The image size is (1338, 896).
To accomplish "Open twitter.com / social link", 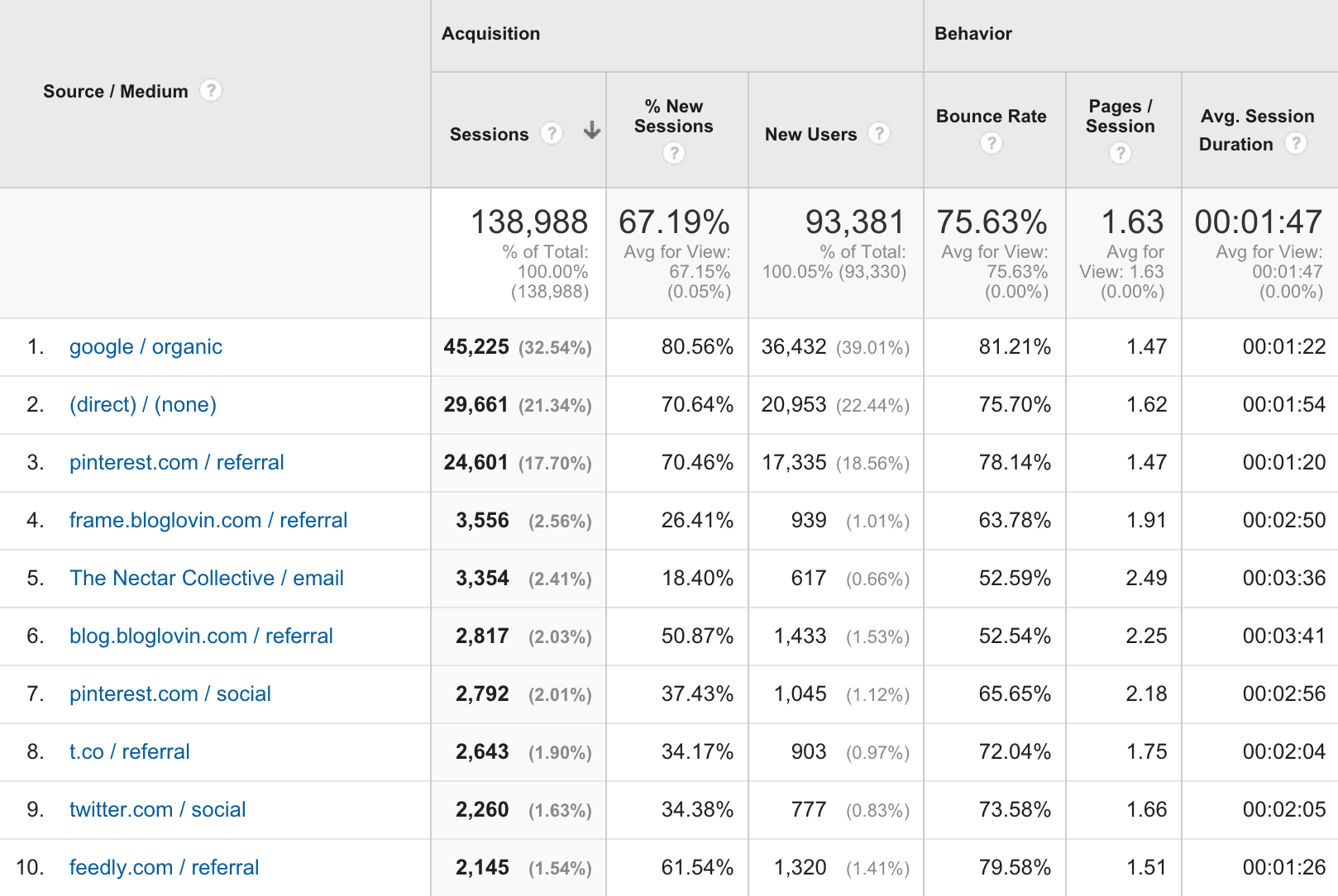I will [x=158, y=809].
